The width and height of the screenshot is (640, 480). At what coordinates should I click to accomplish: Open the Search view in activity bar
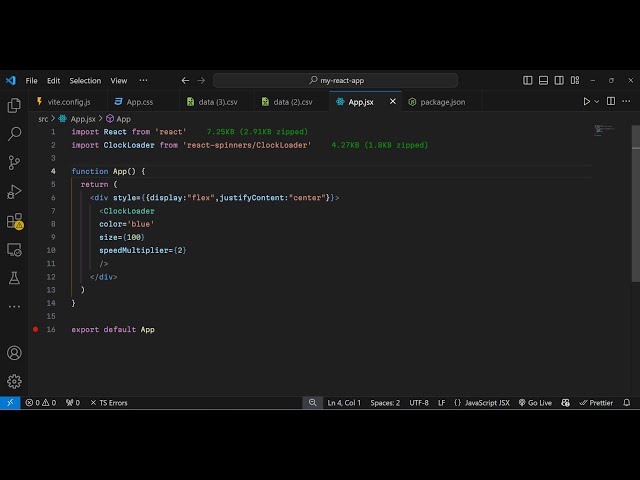(14, 133)
